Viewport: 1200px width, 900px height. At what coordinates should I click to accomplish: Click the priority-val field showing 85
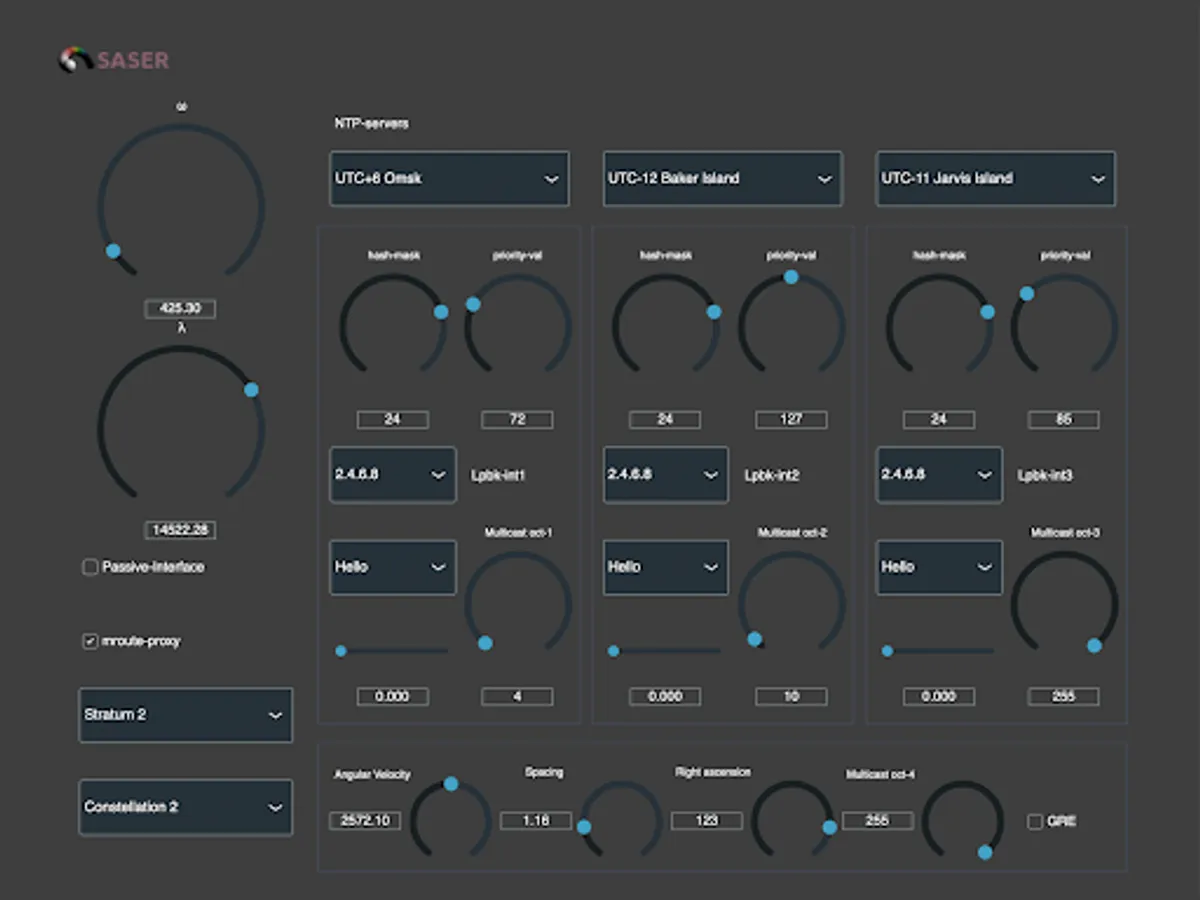pyautogui.click(x=1064, y=420)
